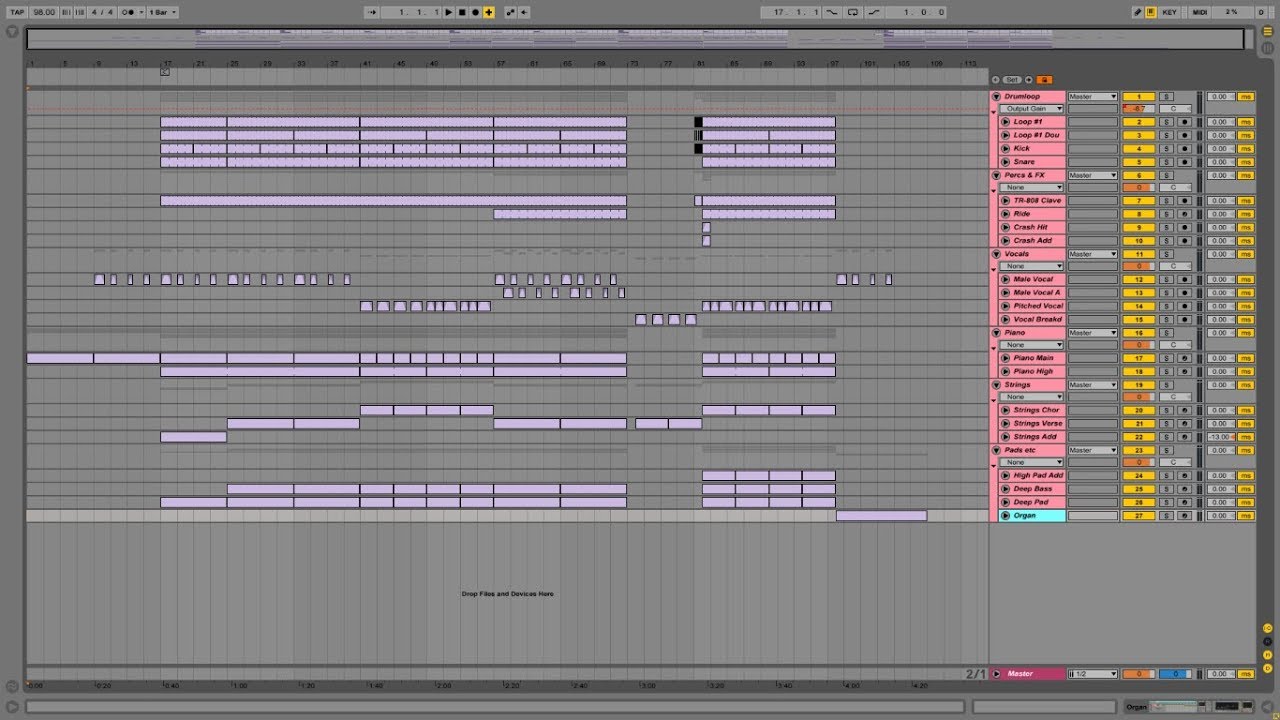The image size is (1280, 720).
Task: Click the tempo field 98.00
Action: (x=43, y=12)
